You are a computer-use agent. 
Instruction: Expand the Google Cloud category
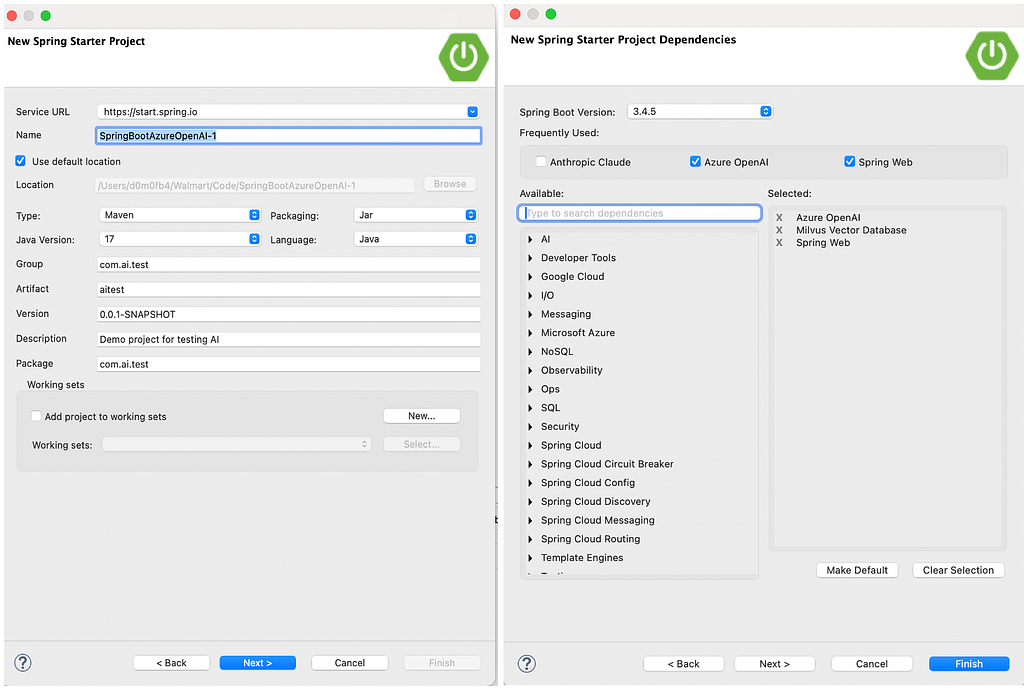point(530,277)
